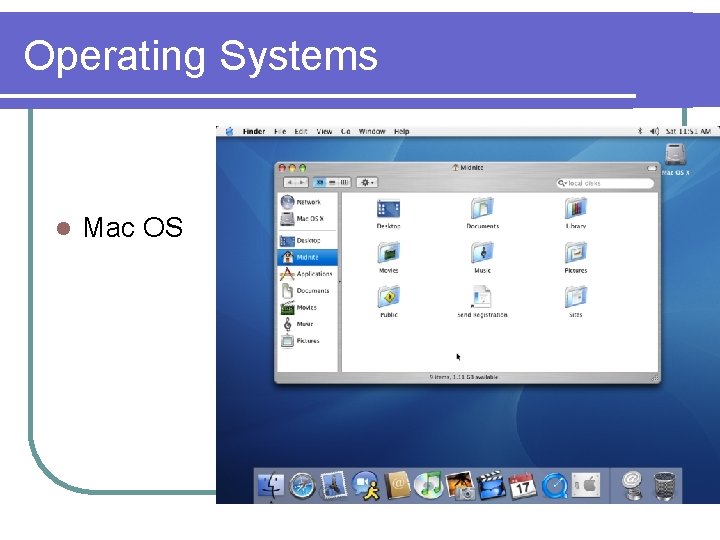The width and height of the screenshot is (720, 540).
Task: Toggle the toolbar with the pill button
Action: (652, 169)
